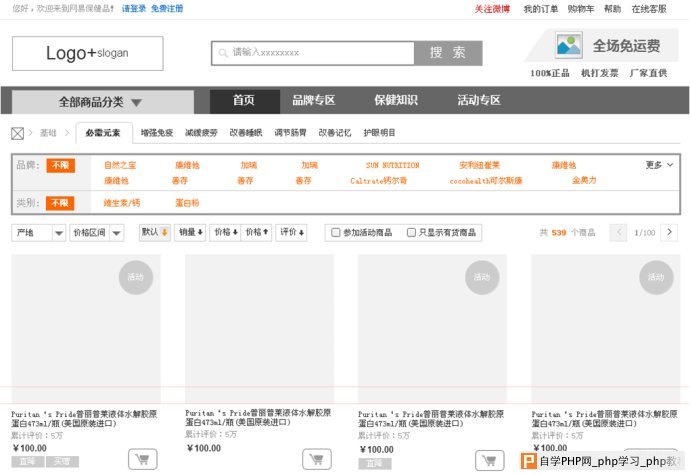Go to next page with right arrow
The image size is (690, 475).
669,232
